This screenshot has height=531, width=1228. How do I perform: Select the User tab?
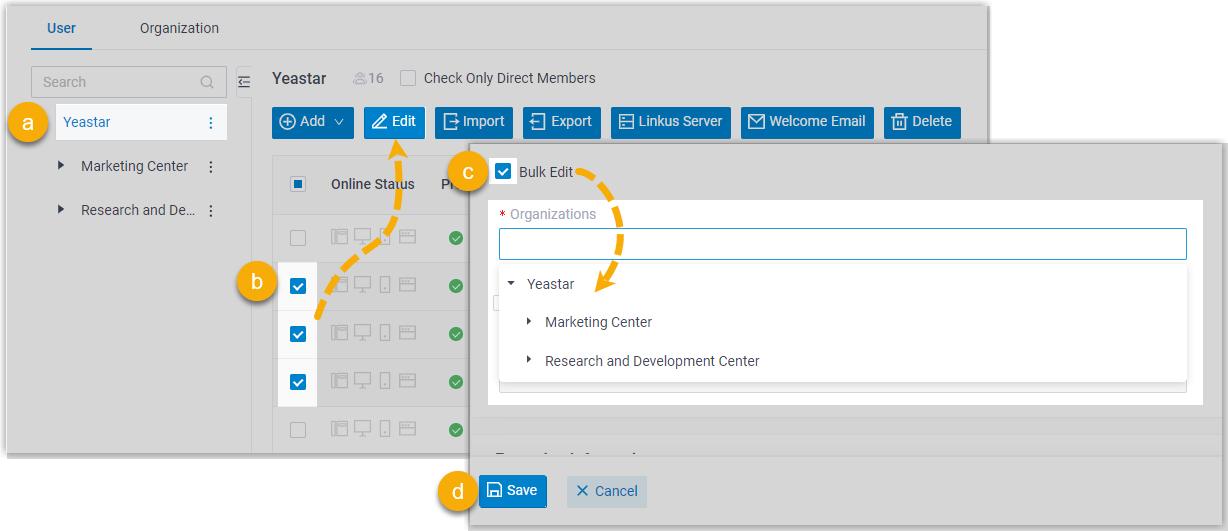pyautogui.click(x=62, y=28)
